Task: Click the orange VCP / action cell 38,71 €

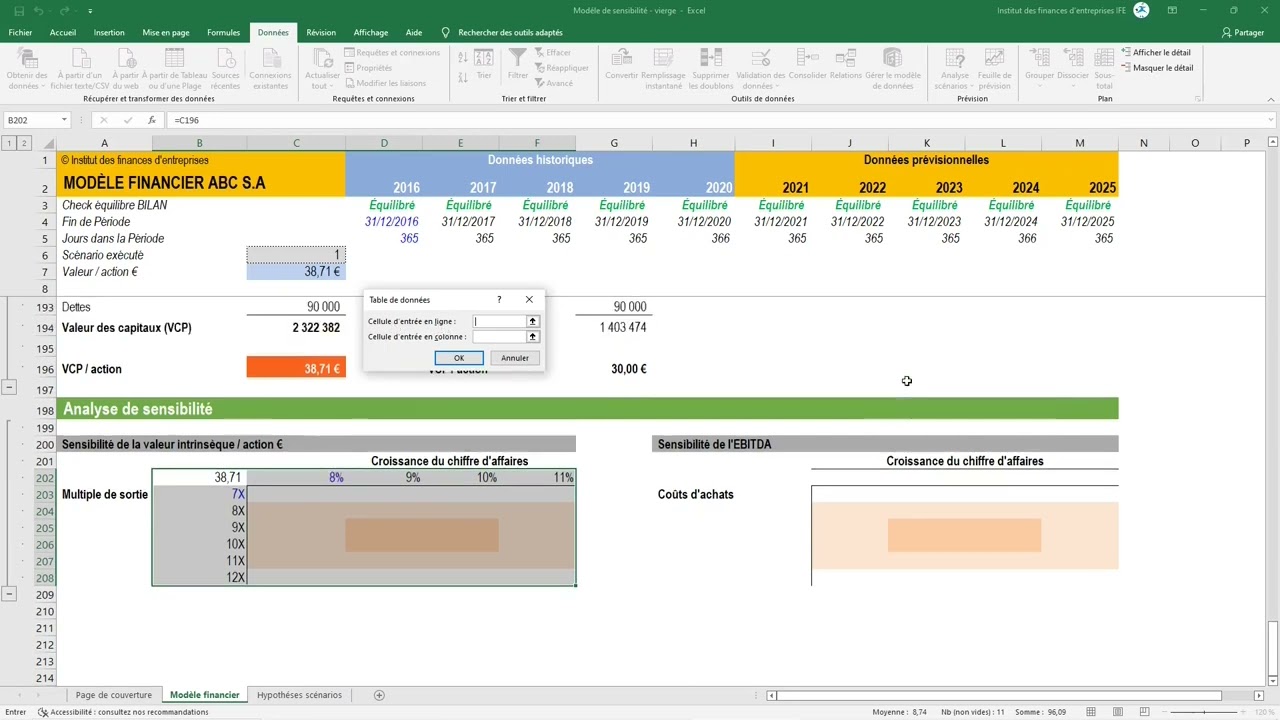Action: [x=296, y=369]
